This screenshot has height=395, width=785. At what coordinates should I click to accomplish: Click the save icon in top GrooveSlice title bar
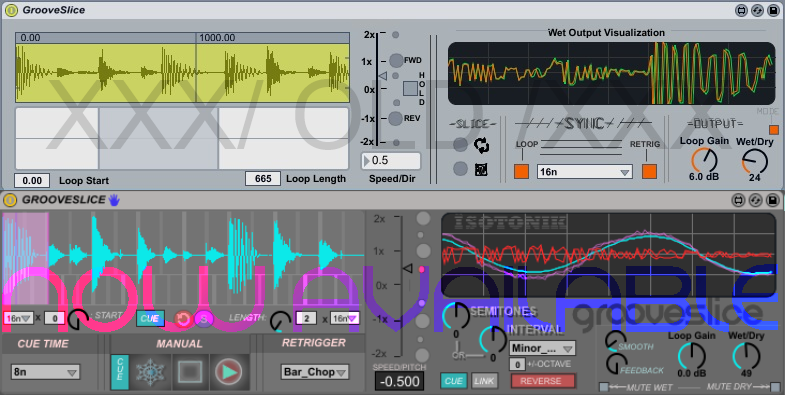click(771, 10)
